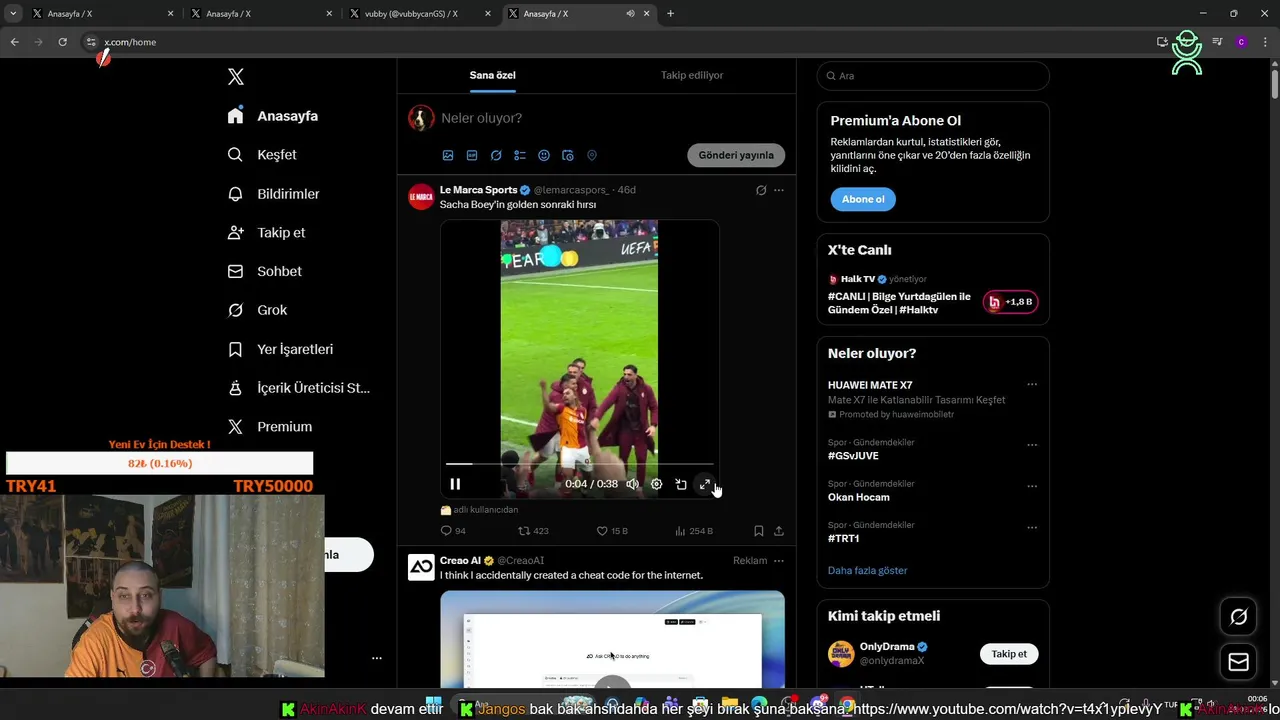Mute the active tab via its speaker icon

click(630, 14)
